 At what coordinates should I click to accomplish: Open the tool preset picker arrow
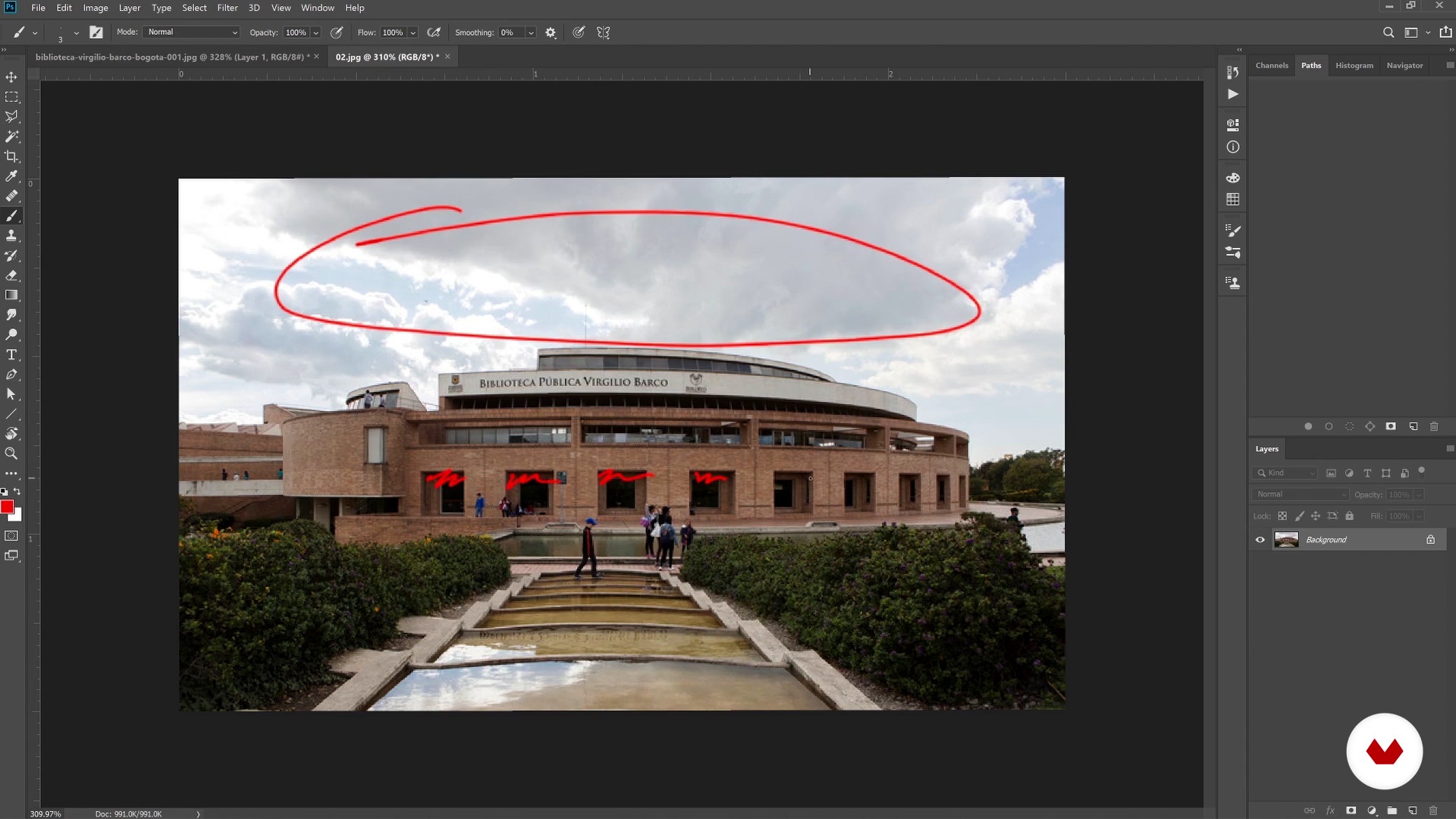[x=35, y=33]
